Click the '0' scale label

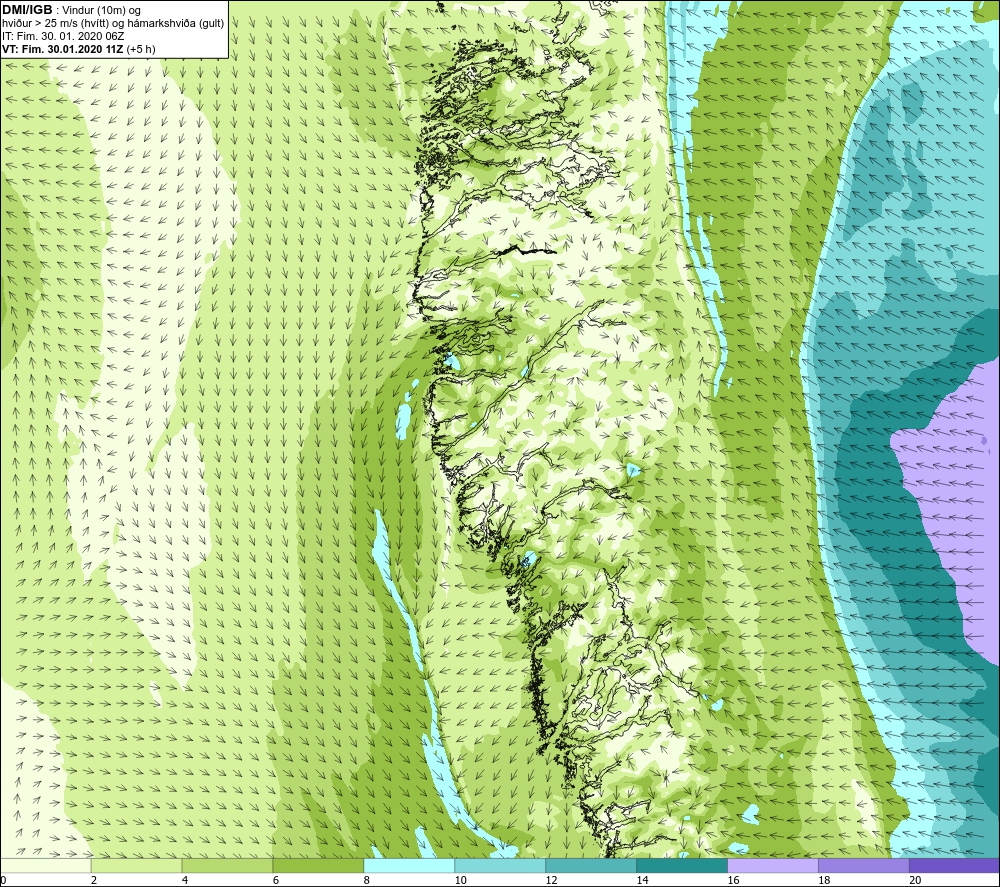(3, 880)
